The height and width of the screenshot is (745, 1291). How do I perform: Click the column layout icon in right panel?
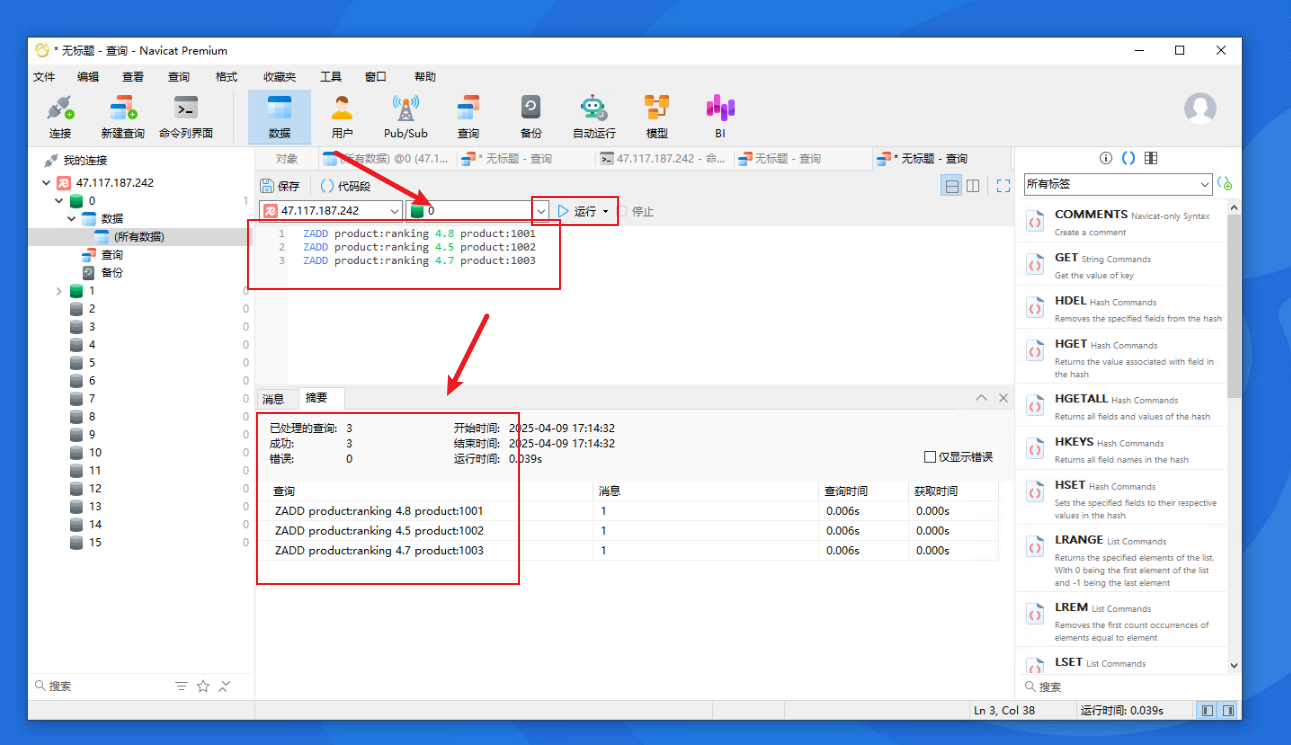tap(1151, 158)
